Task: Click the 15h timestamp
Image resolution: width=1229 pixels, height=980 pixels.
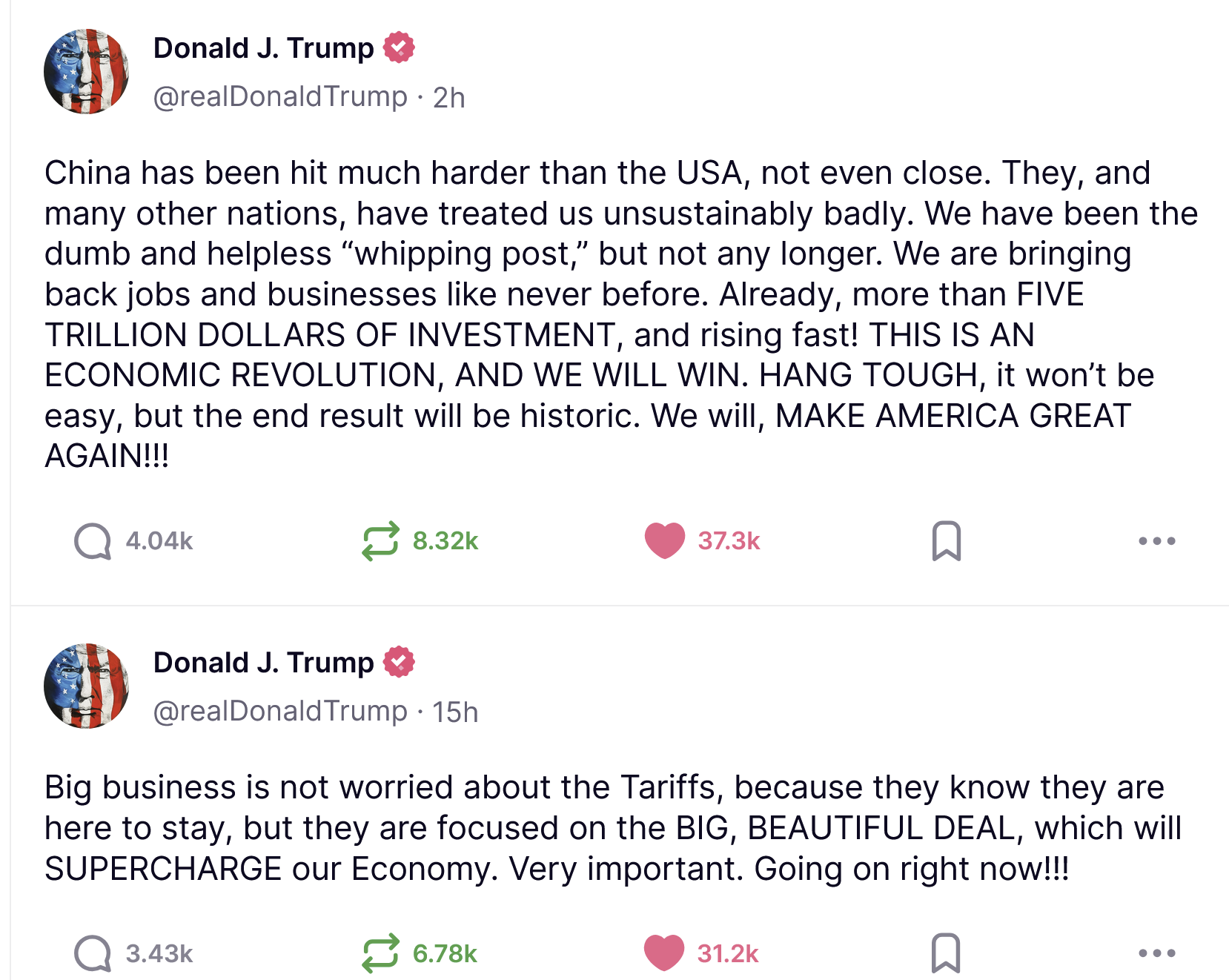Action: (455, 712)
